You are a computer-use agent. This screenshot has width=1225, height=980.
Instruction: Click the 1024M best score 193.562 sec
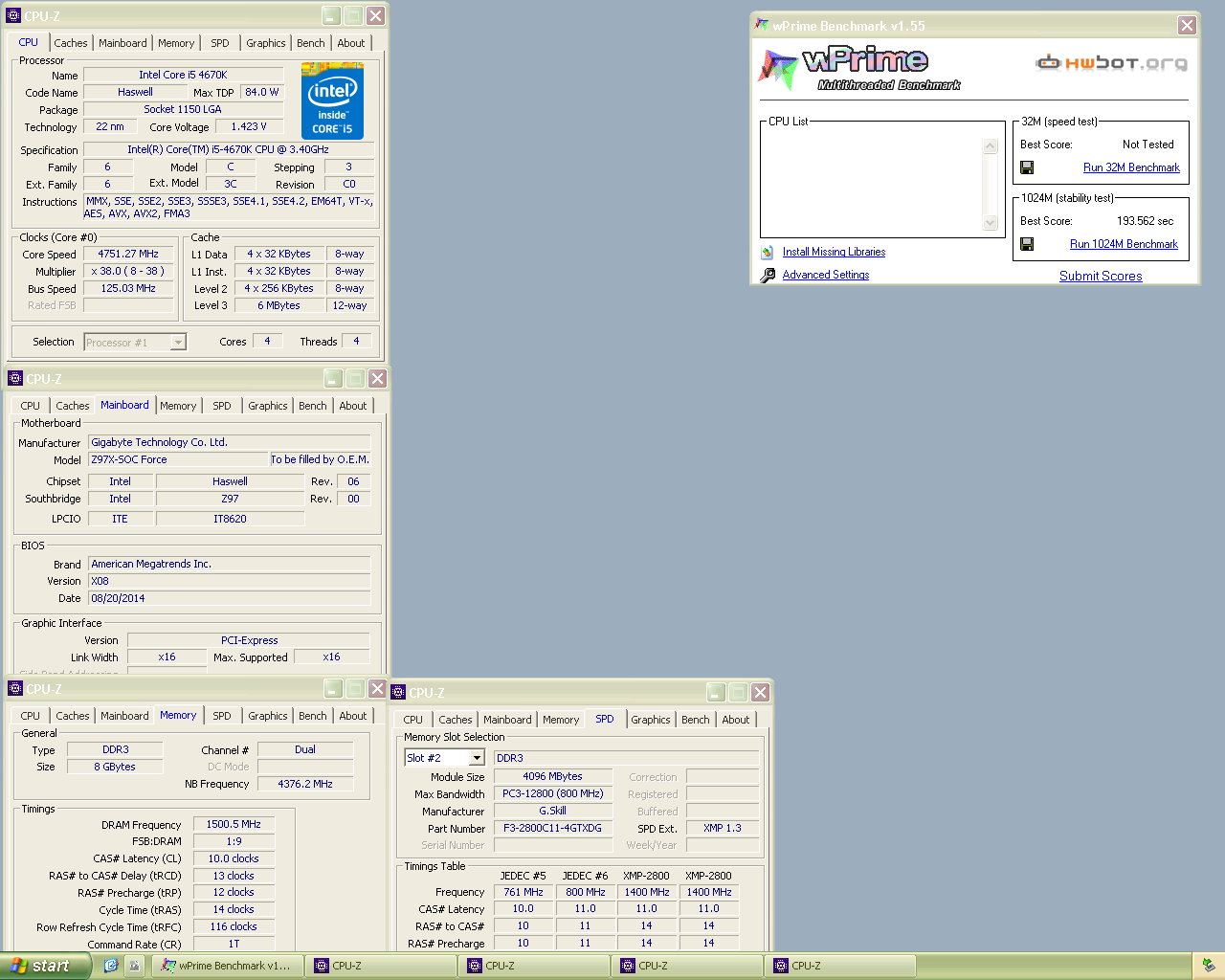coord(1145,221)
